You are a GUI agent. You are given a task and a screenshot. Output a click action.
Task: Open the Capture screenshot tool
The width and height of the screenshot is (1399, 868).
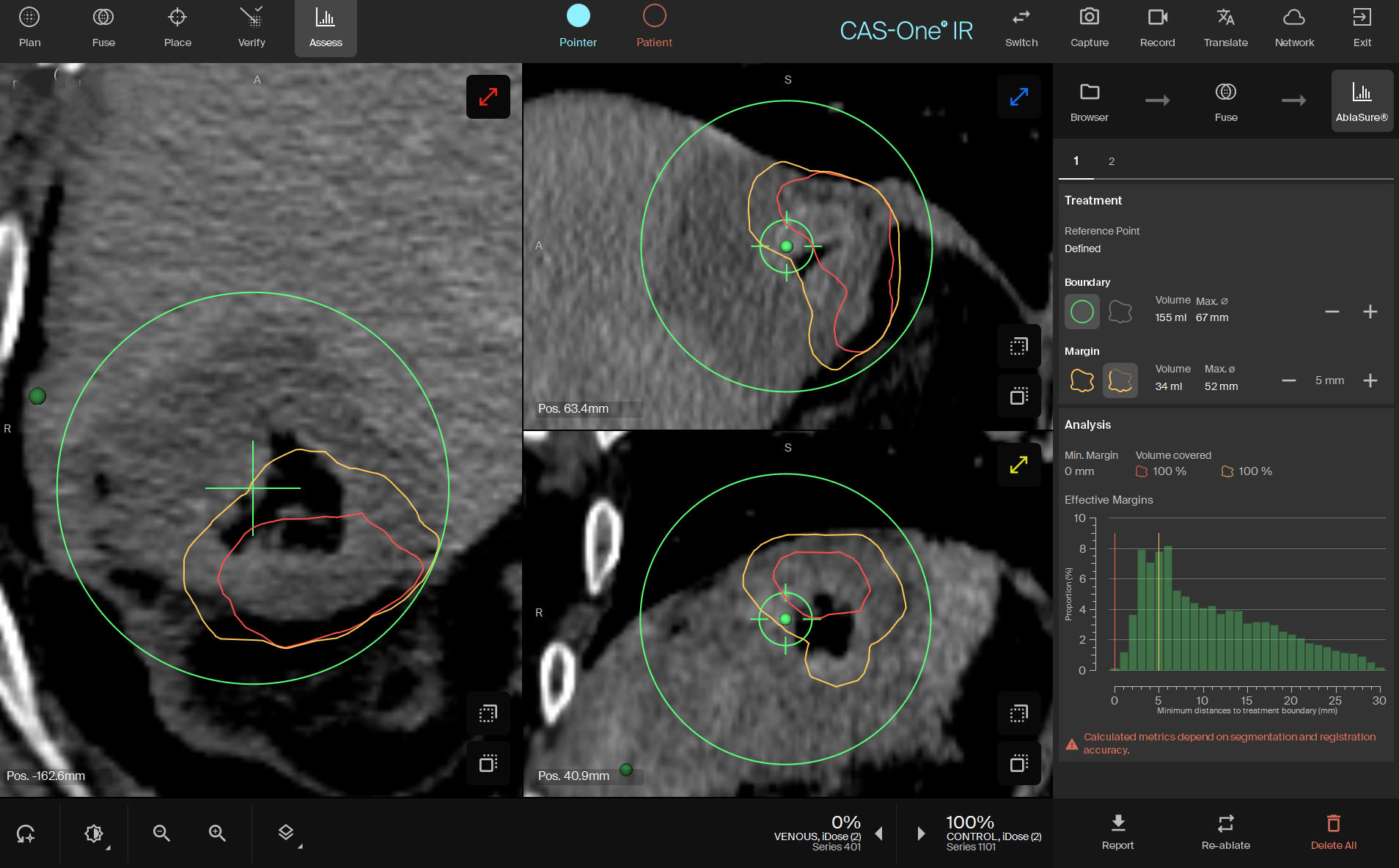click(1089, 28)
